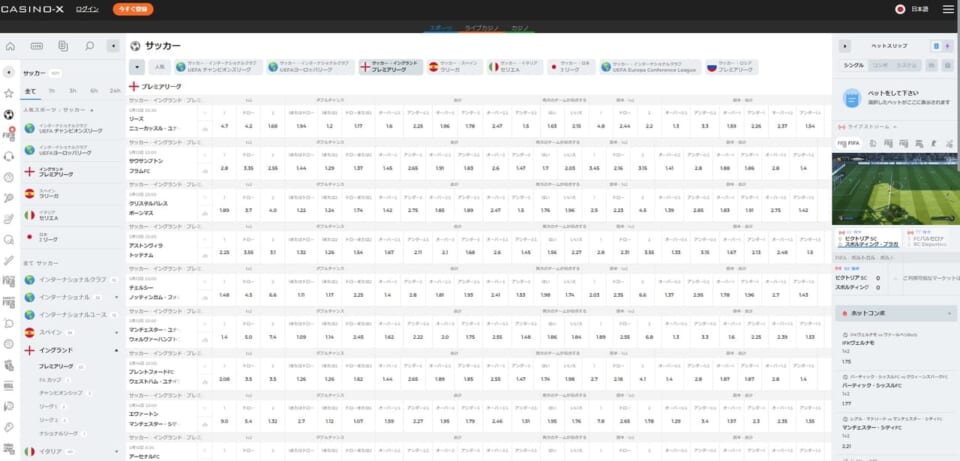This screenshot has width=960, height=461.
Task: Open the home icon in the sidebar toolbar
Action: (x=10, y=46)
